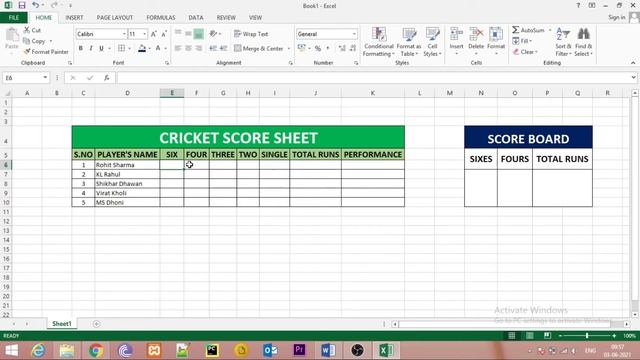Increase font size with the large A icon
Screen dimensions: 640x360
tap(154, 34)
